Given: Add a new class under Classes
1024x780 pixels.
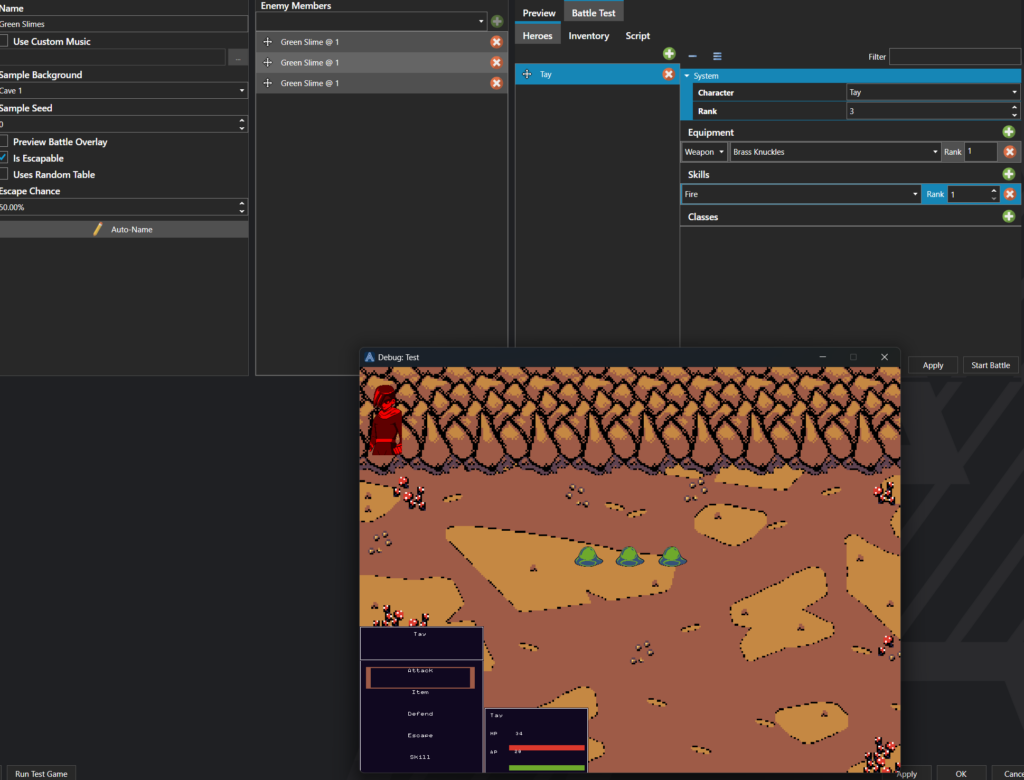Looking at the screenshot, I should click(x=1009, y=216).
